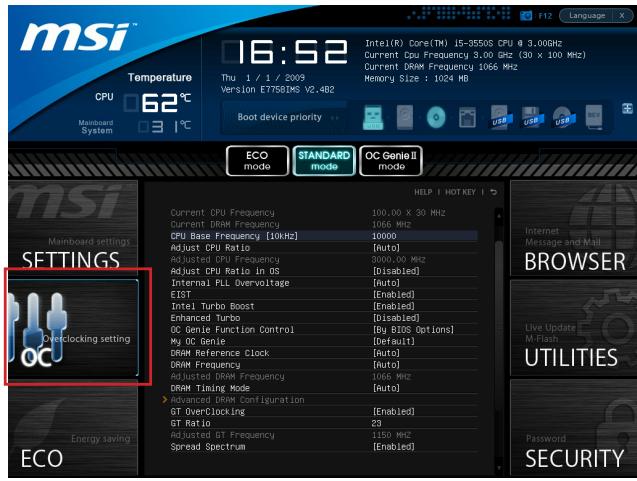Select the 'DRAM Reference Clock' row label
The height and width of the screenshot is (481, 637).
[x=220, y=353]
